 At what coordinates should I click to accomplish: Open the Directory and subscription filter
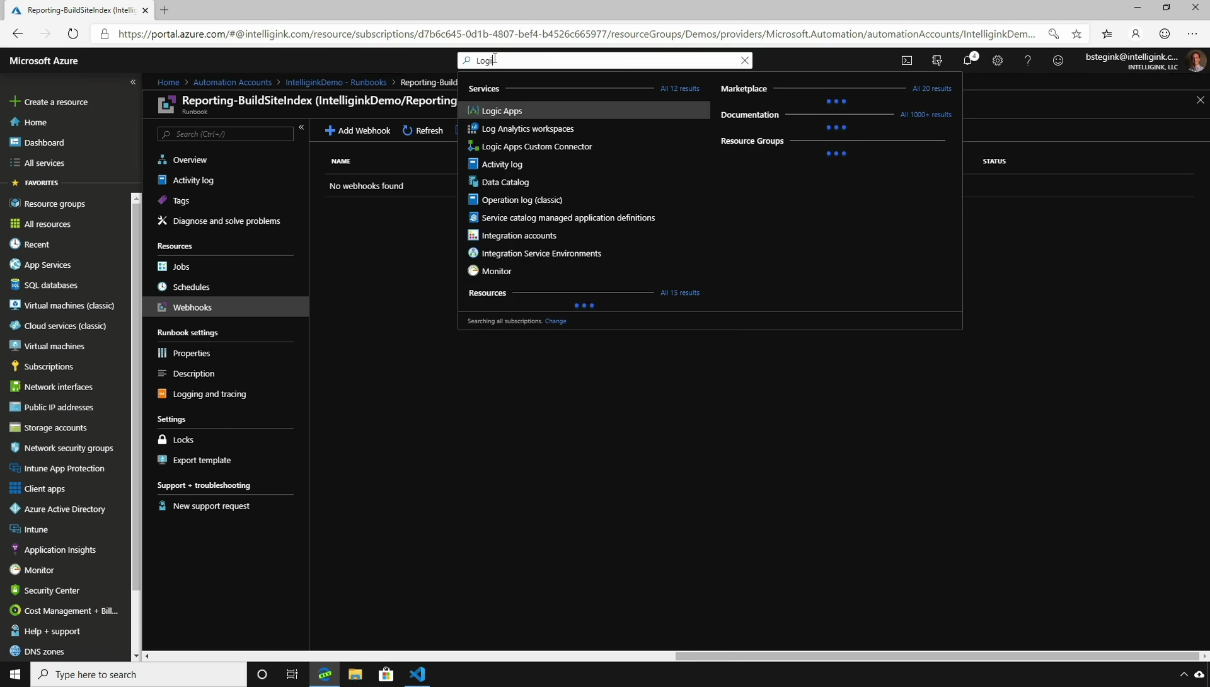[x=937, y=60]
